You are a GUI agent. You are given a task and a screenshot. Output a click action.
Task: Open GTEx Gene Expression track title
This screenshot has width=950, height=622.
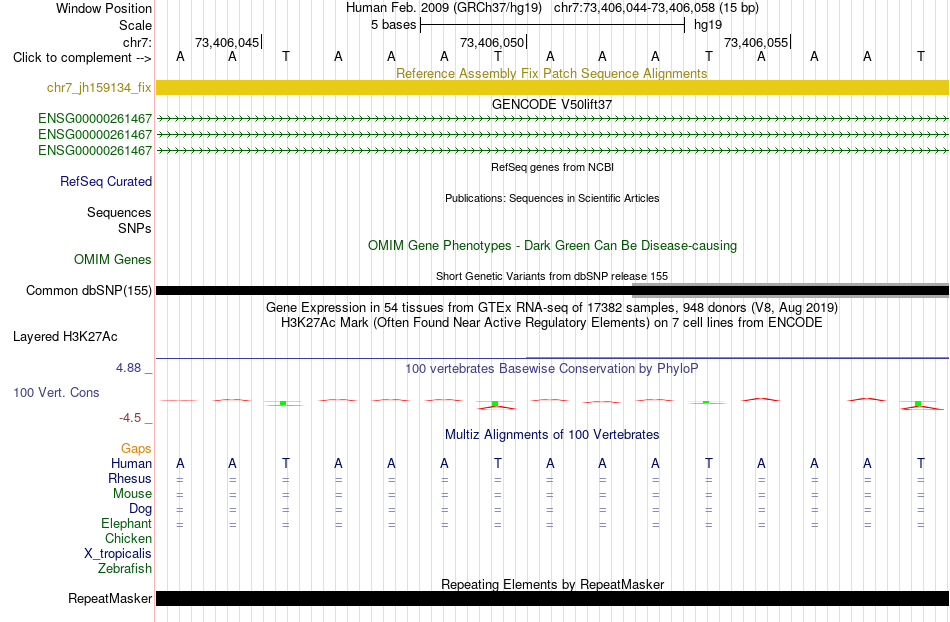(552, 308)
